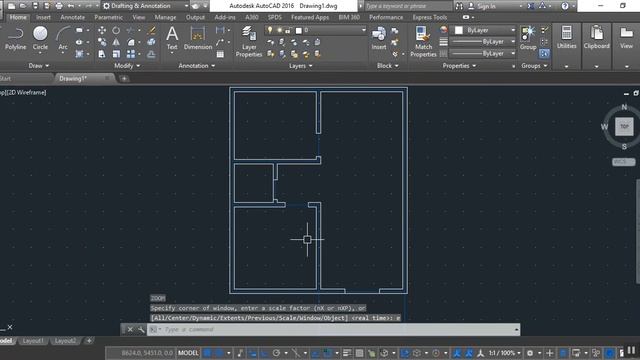Click the Undo arrow in quick access toolbar

tap(71, 6)
